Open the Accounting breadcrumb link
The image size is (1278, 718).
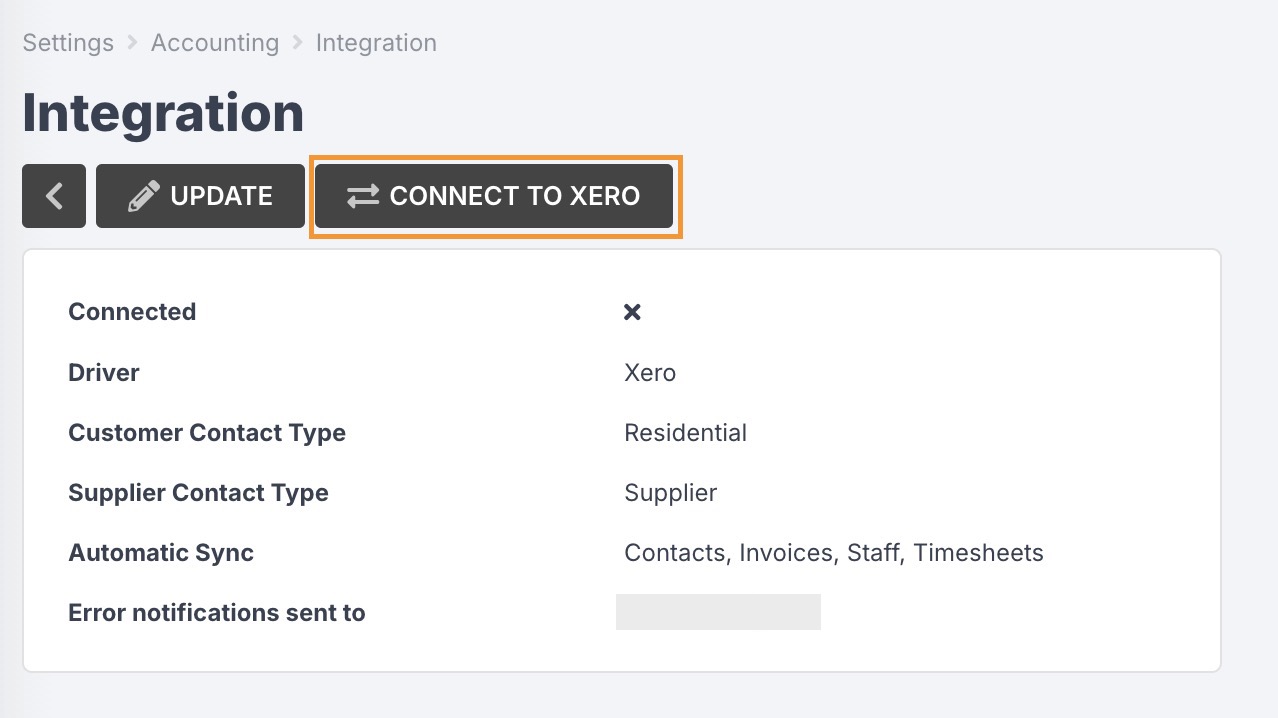[x=215, y=43]
